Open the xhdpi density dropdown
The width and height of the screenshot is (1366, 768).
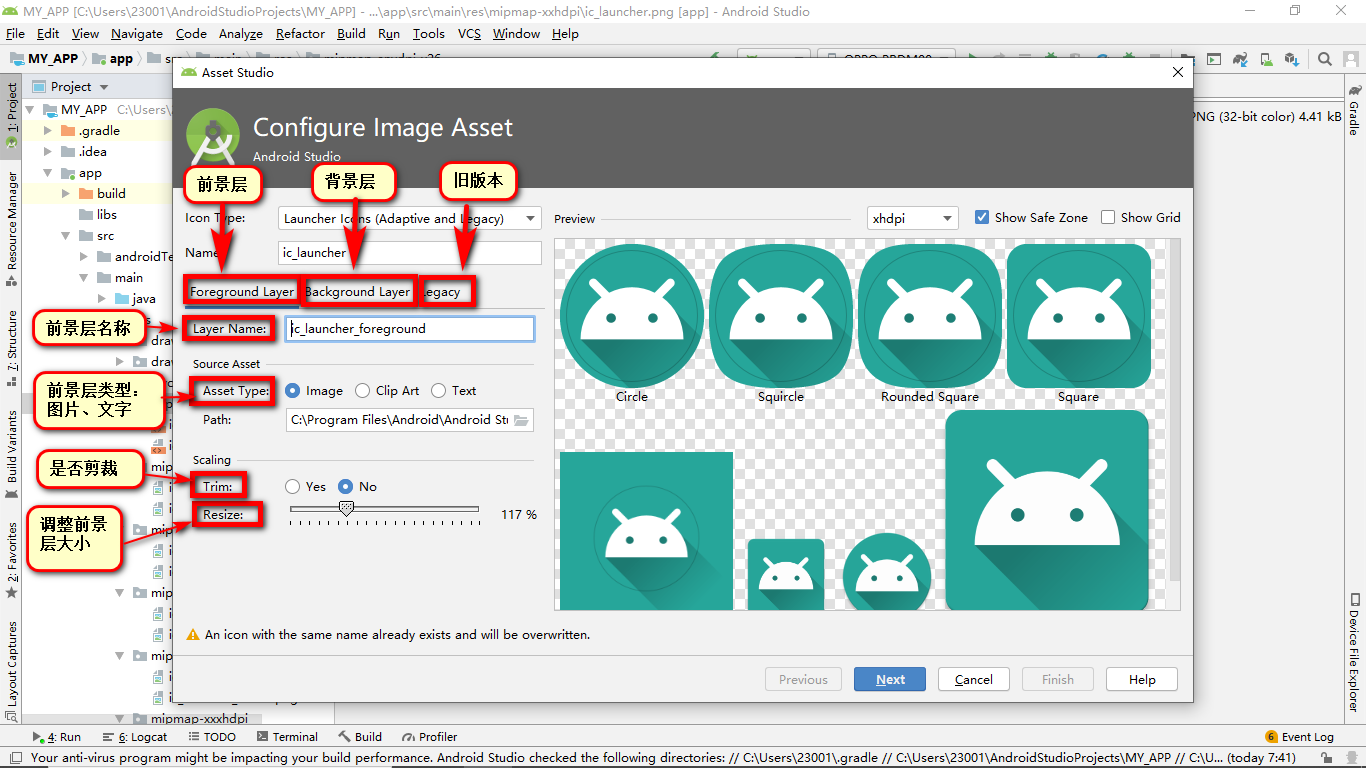tap(912, 218)
